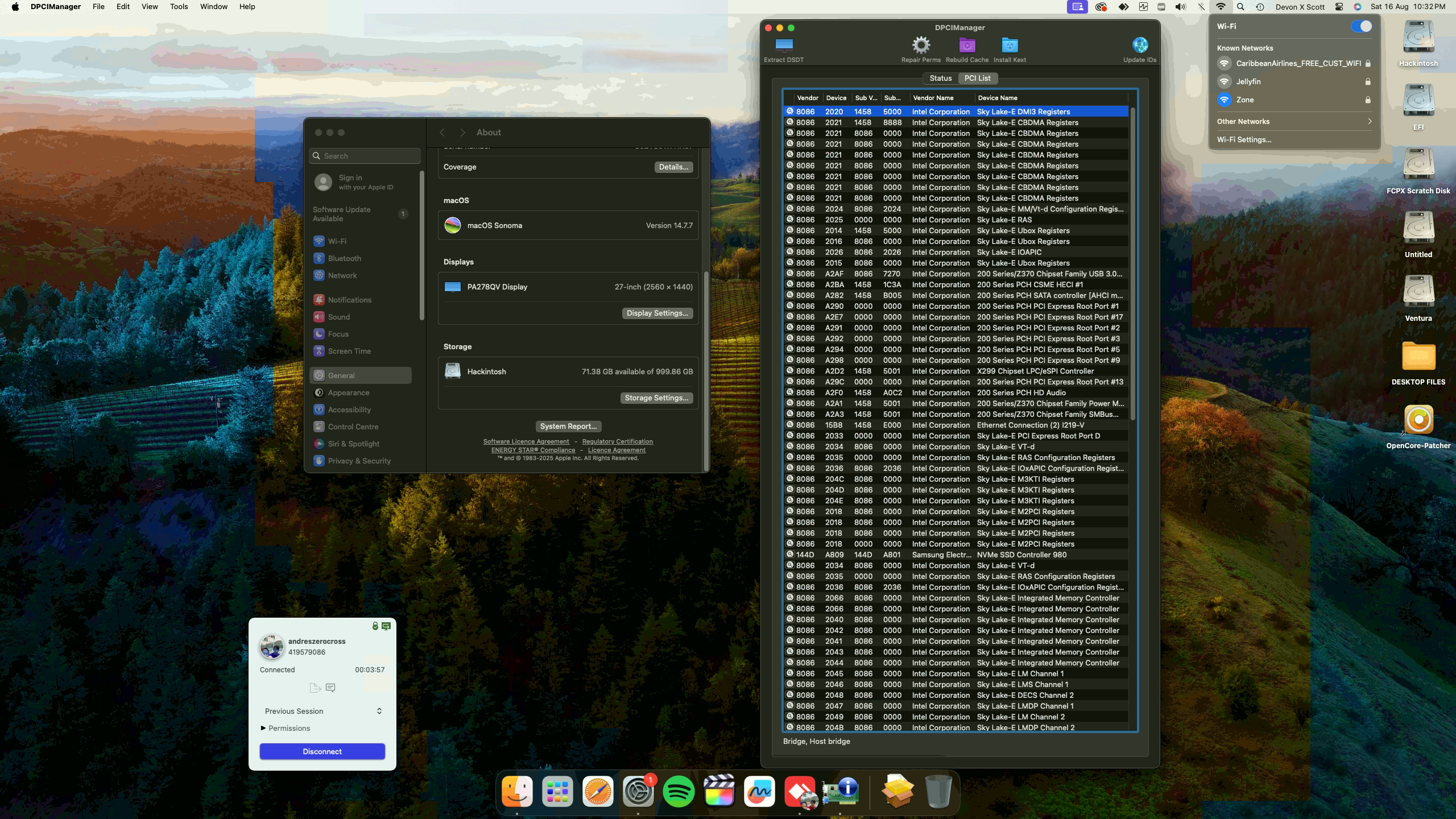Open Finder from the Dock
The height and width of the screenshot is (819, 1456).
point(517,791)
